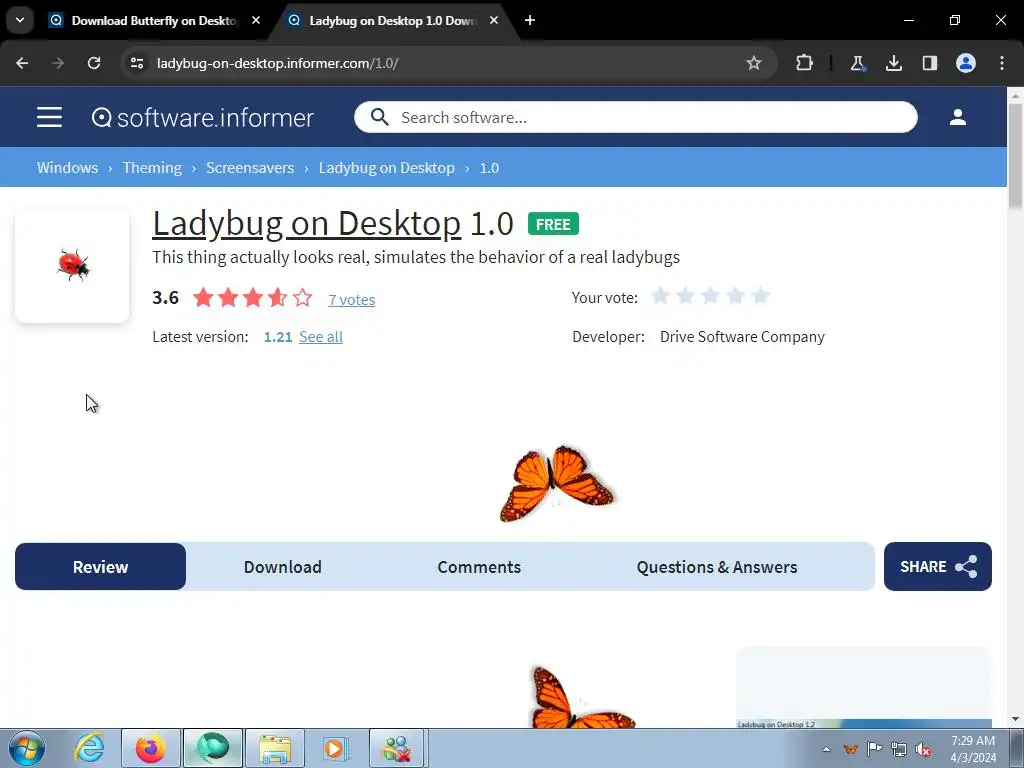1024x768 pixels.
Task: Click the Ladybug on Desktop title link
Action: (306, 223)
